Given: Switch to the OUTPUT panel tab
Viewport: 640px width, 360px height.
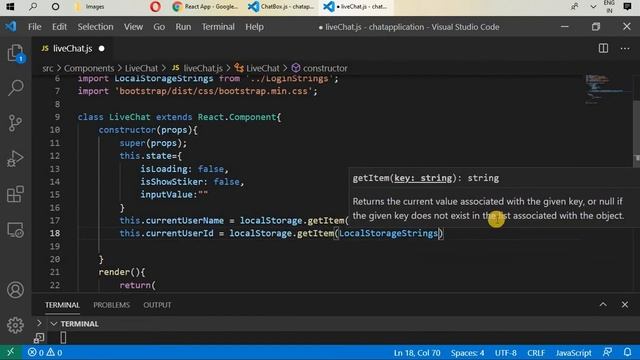Looking at the screenshot, I should 157,305.
